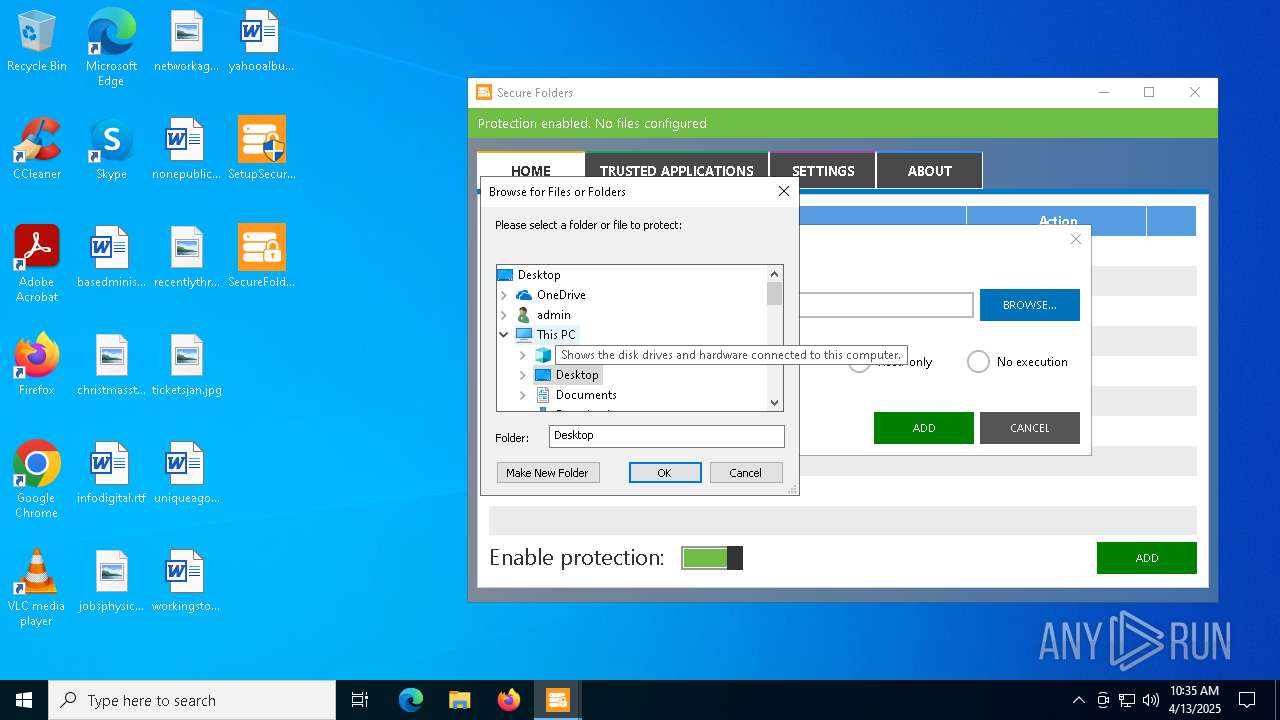
Task: Open Task View on taskbar
Action: [x=360, y=700]
